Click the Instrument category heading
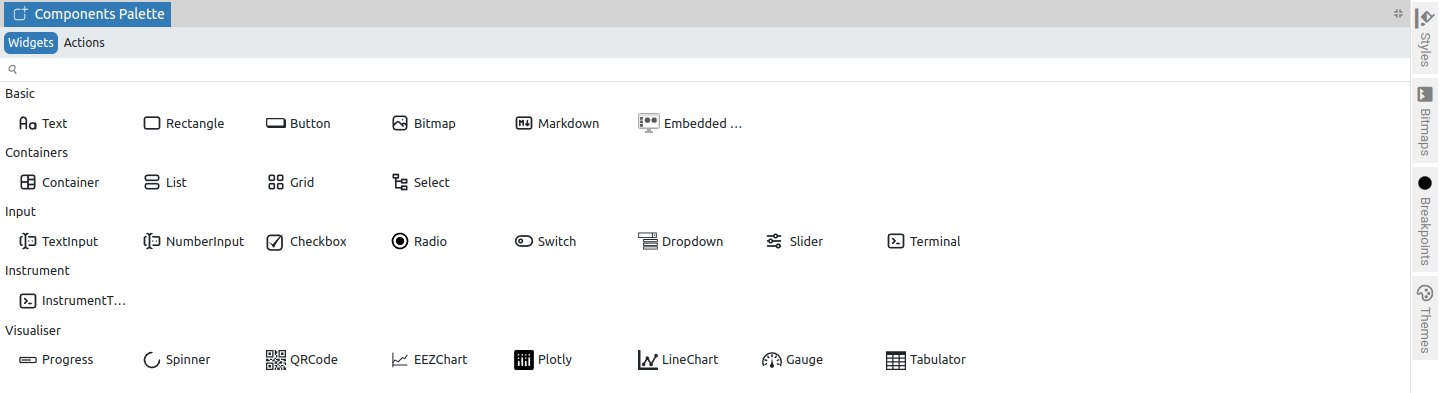 point(37,271)
